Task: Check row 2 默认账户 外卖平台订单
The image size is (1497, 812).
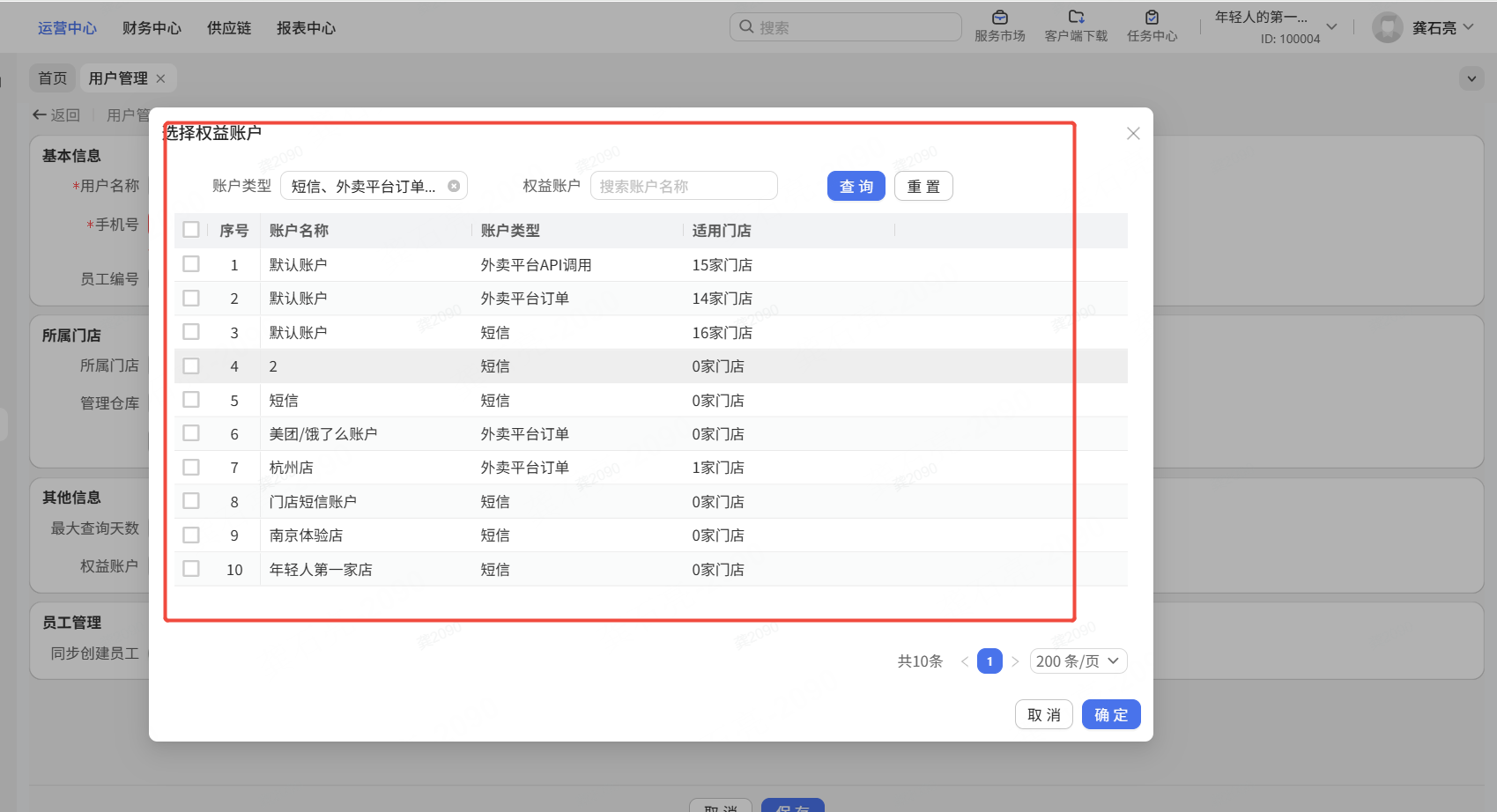Action: tap(191, 298)
